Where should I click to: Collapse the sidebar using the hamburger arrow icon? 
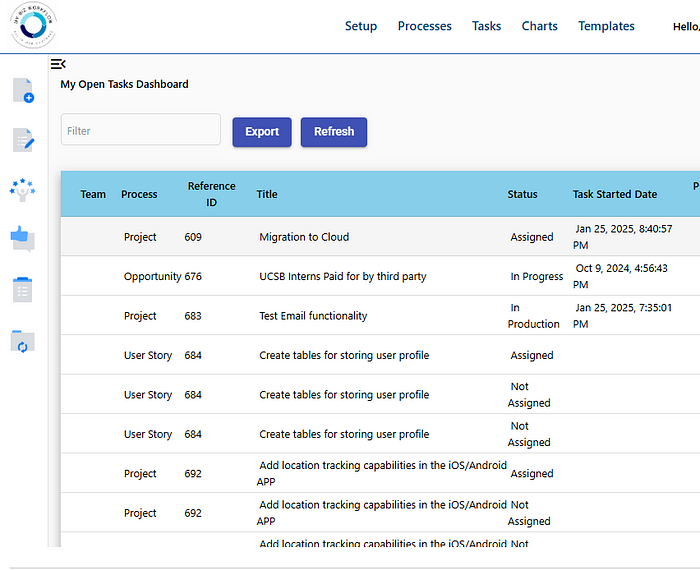[58, 64]
